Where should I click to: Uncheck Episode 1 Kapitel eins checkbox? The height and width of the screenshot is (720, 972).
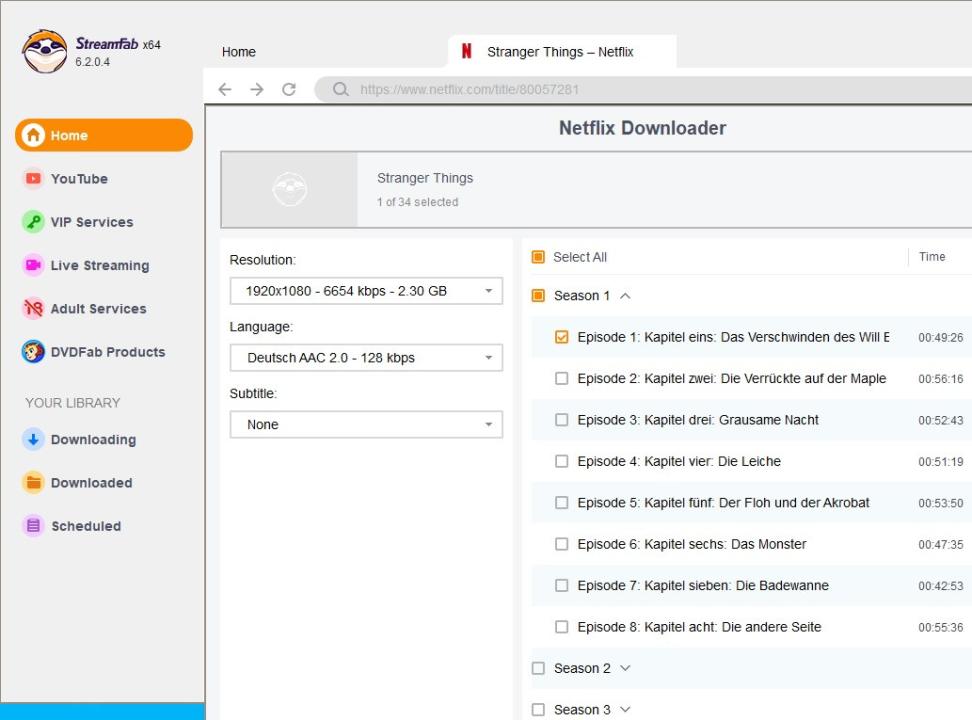point(561,338)
